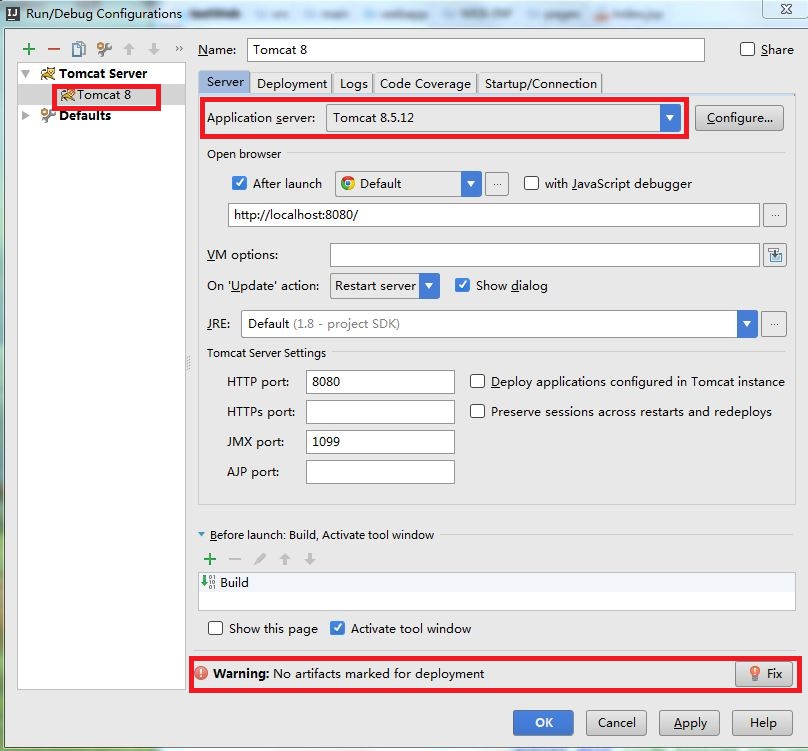Collapse Tomcat Server tree node
The height and width of the screenshot is (751, 808).
click(26, 74)
